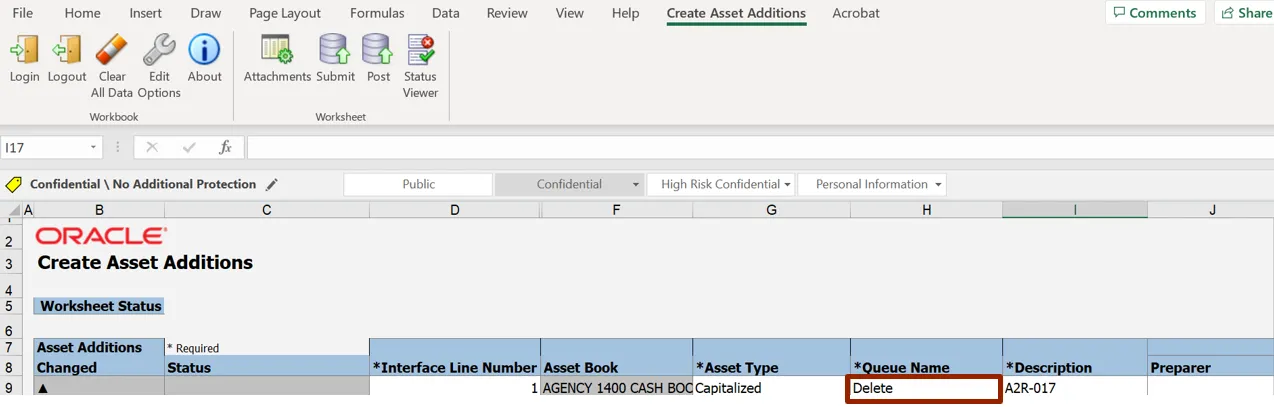The width and height of the screenshot is (1274, 407).
Task: Click the Login icon in ribbon
Action: tap(24, 50)
